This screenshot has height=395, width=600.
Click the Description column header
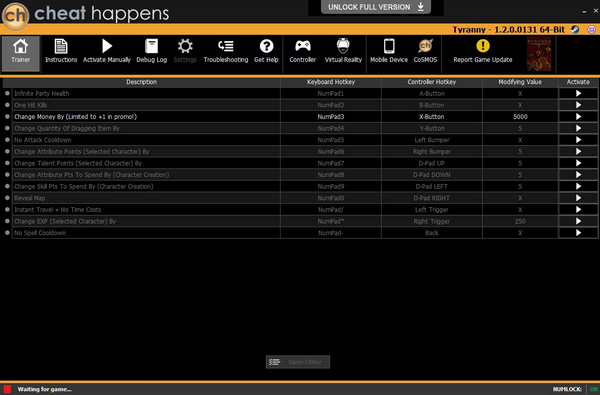(142, 82)
